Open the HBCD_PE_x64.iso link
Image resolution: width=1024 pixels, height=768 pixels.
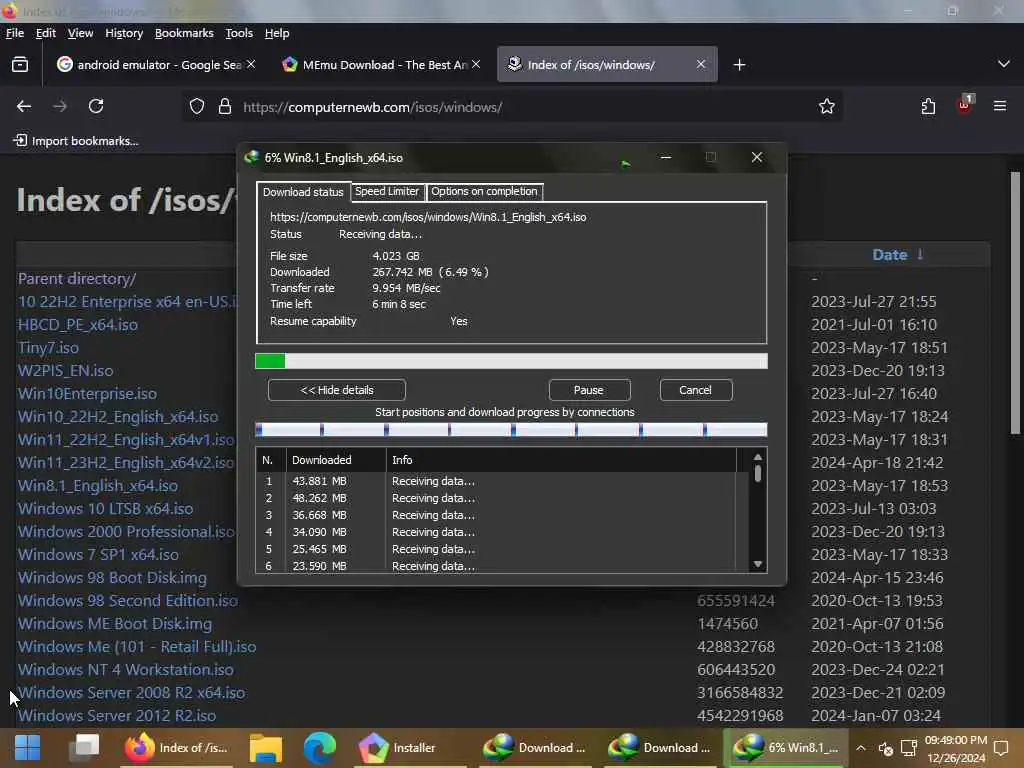click(x=78, y=325)
